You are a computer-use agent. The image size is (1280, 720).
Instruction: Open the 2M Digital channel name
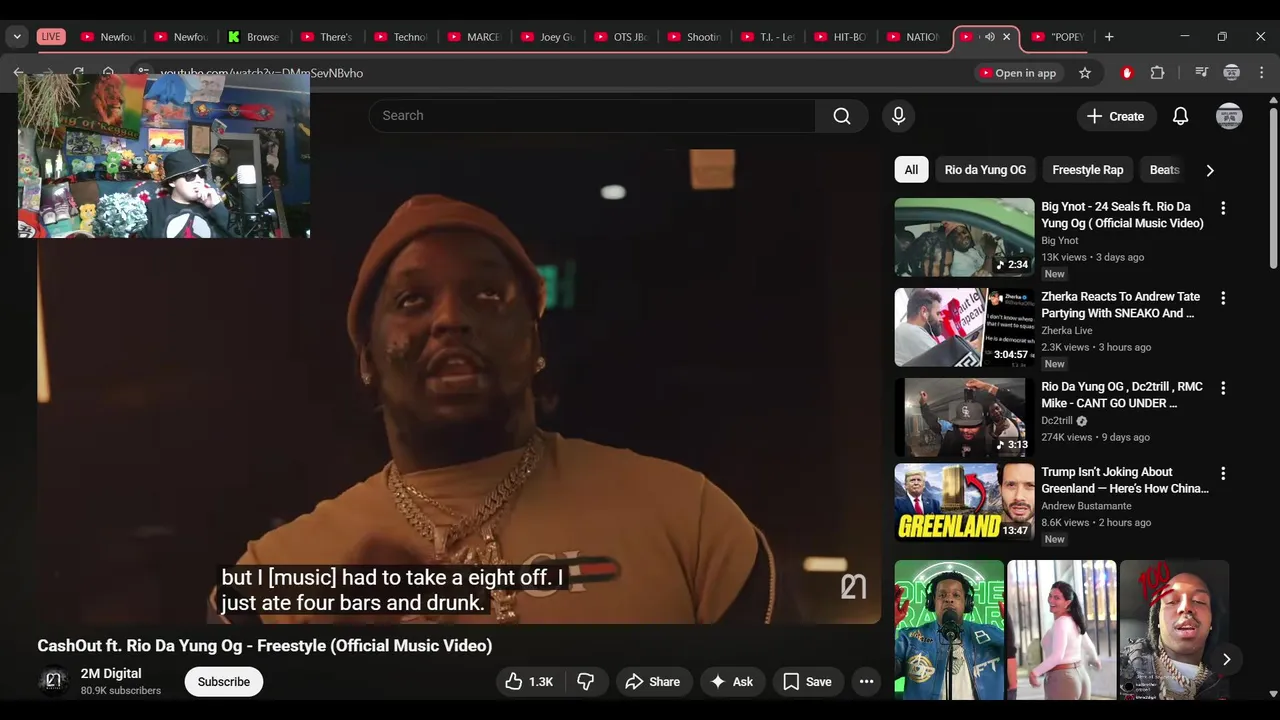[111, 674]
